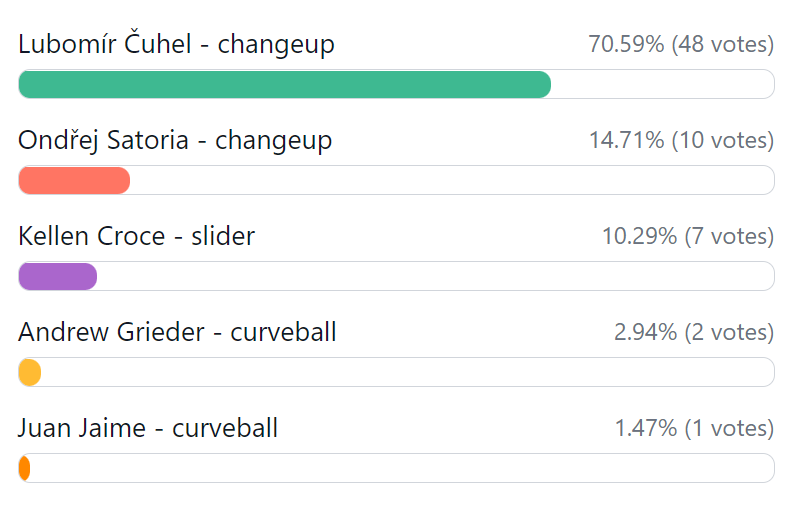Click the Ondřej Satoria - changeup option label
This screenshot has height=514, width=792.
(175, 140)
